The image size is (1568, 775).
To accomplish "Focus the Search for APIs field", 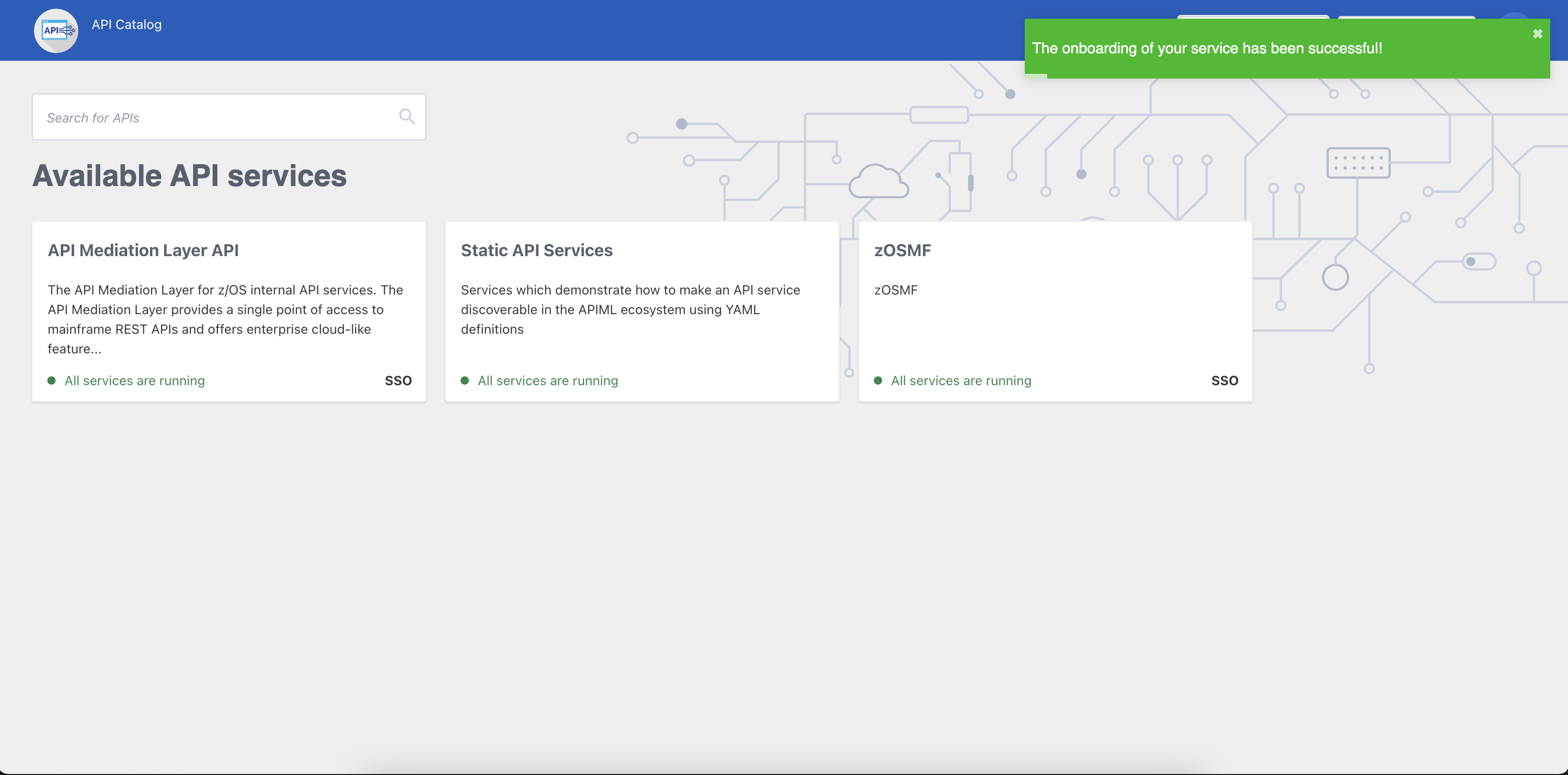I will tap(213, 117).
